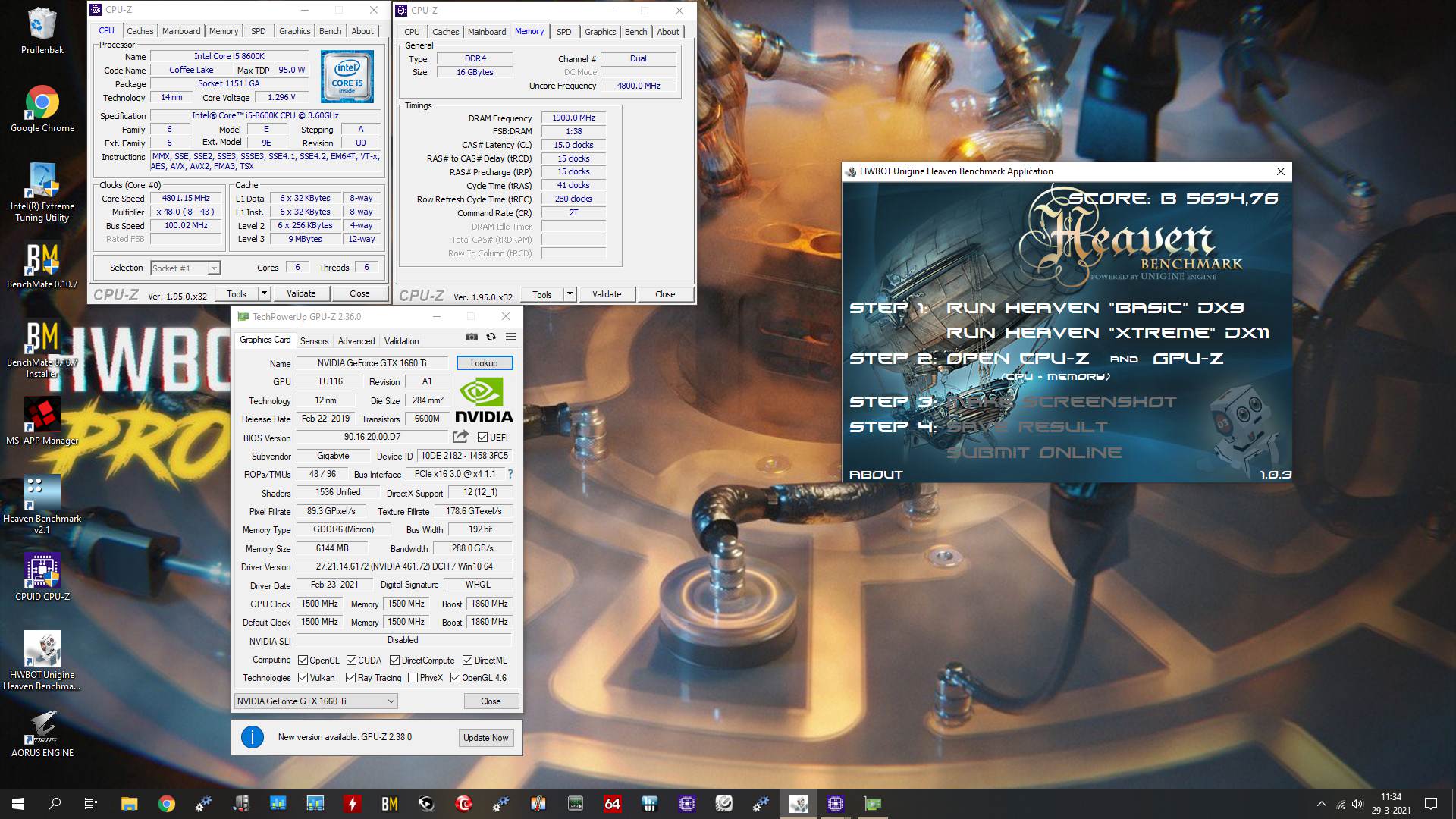The image size is (1456, 819).
Task: Open Advanced tab in GPU-Z
Action: [x=356, y=341]
